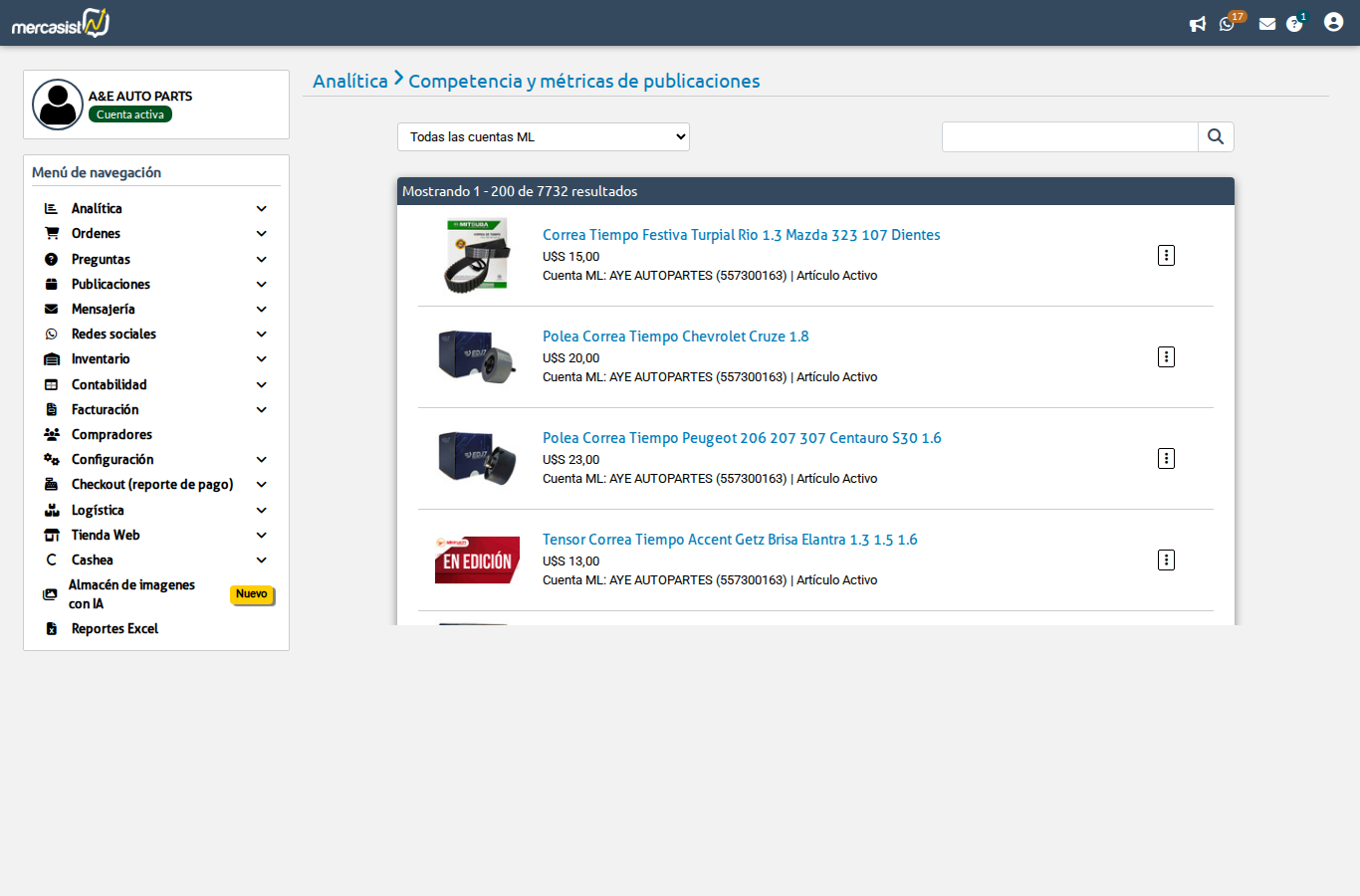Click the Mensajería envelope icon in sidebar
This screenshot has width=1360, height=896.
click(51, 309)
